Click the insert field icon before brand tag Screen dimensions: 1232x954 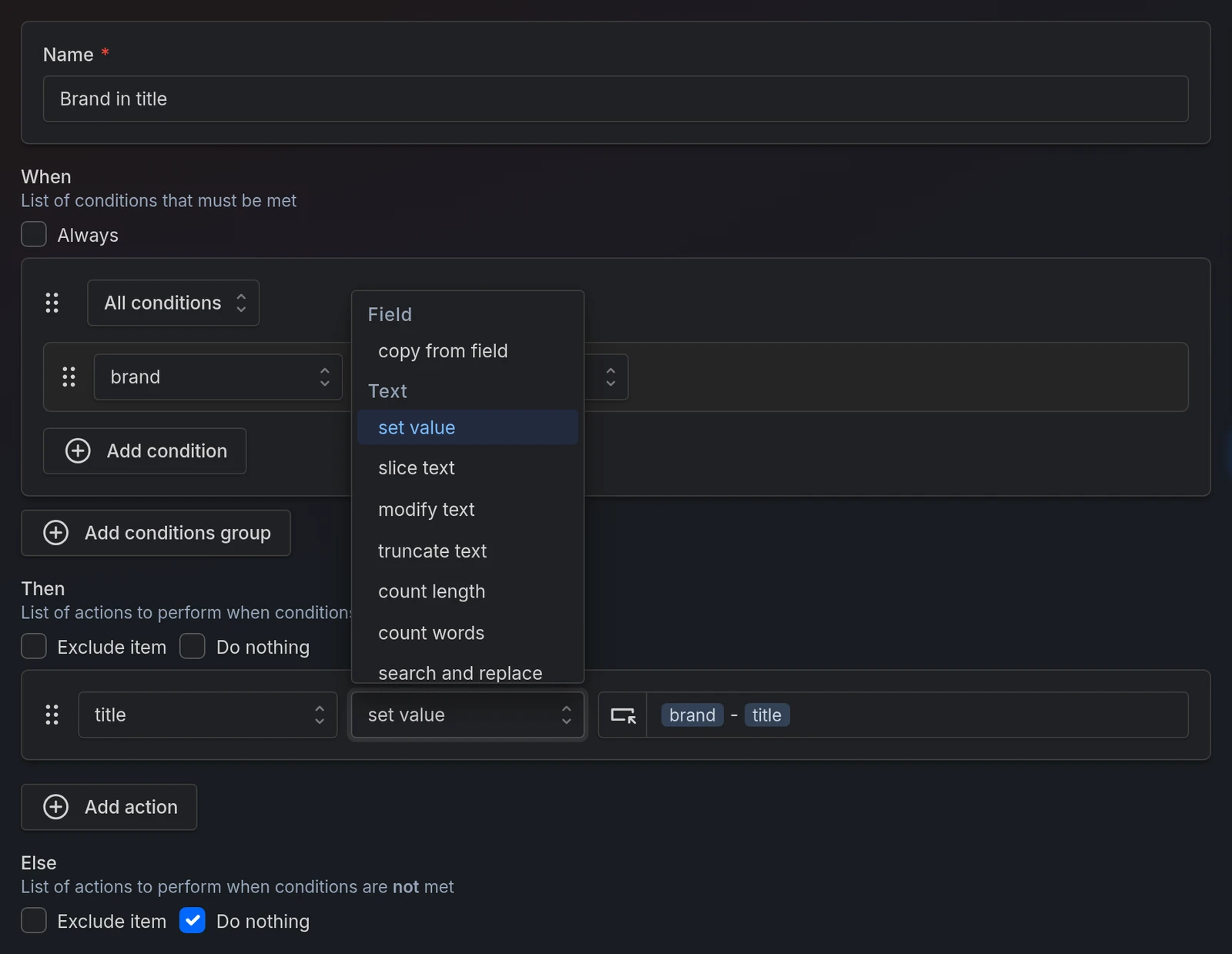tap(623, 715)
